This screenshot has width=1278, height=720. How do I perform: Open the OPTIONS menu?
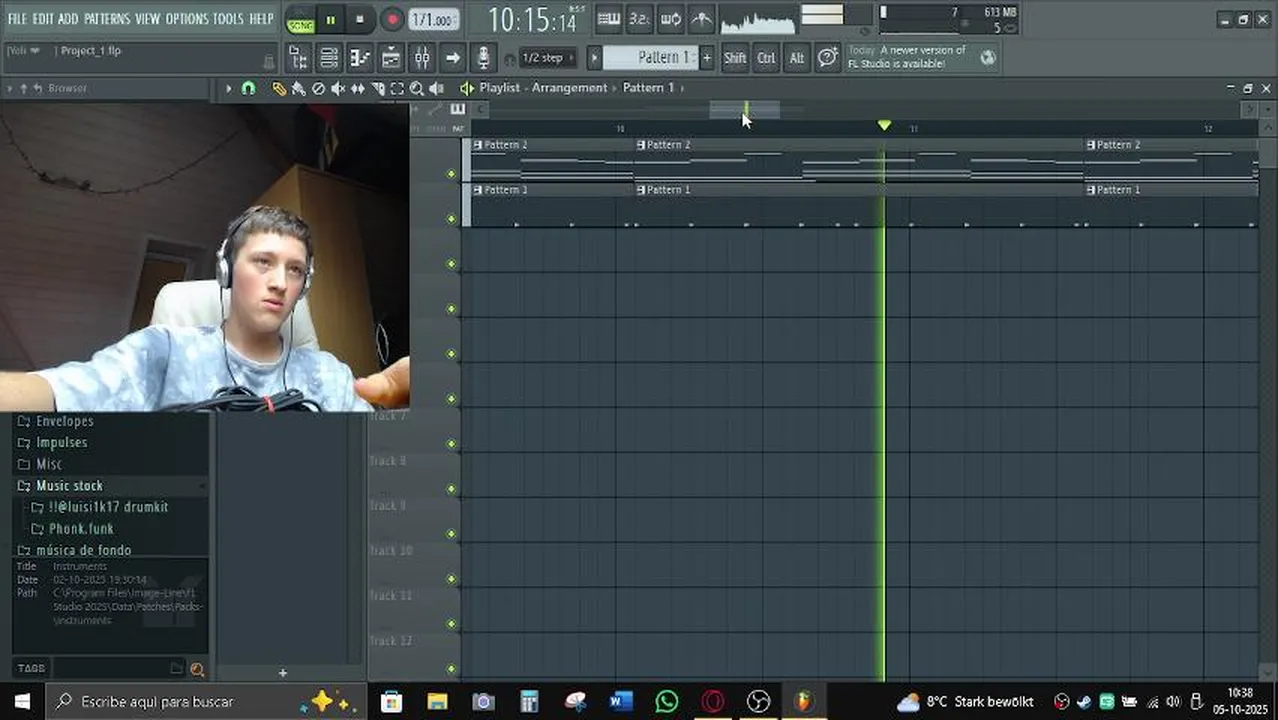(x=186, y=19)
